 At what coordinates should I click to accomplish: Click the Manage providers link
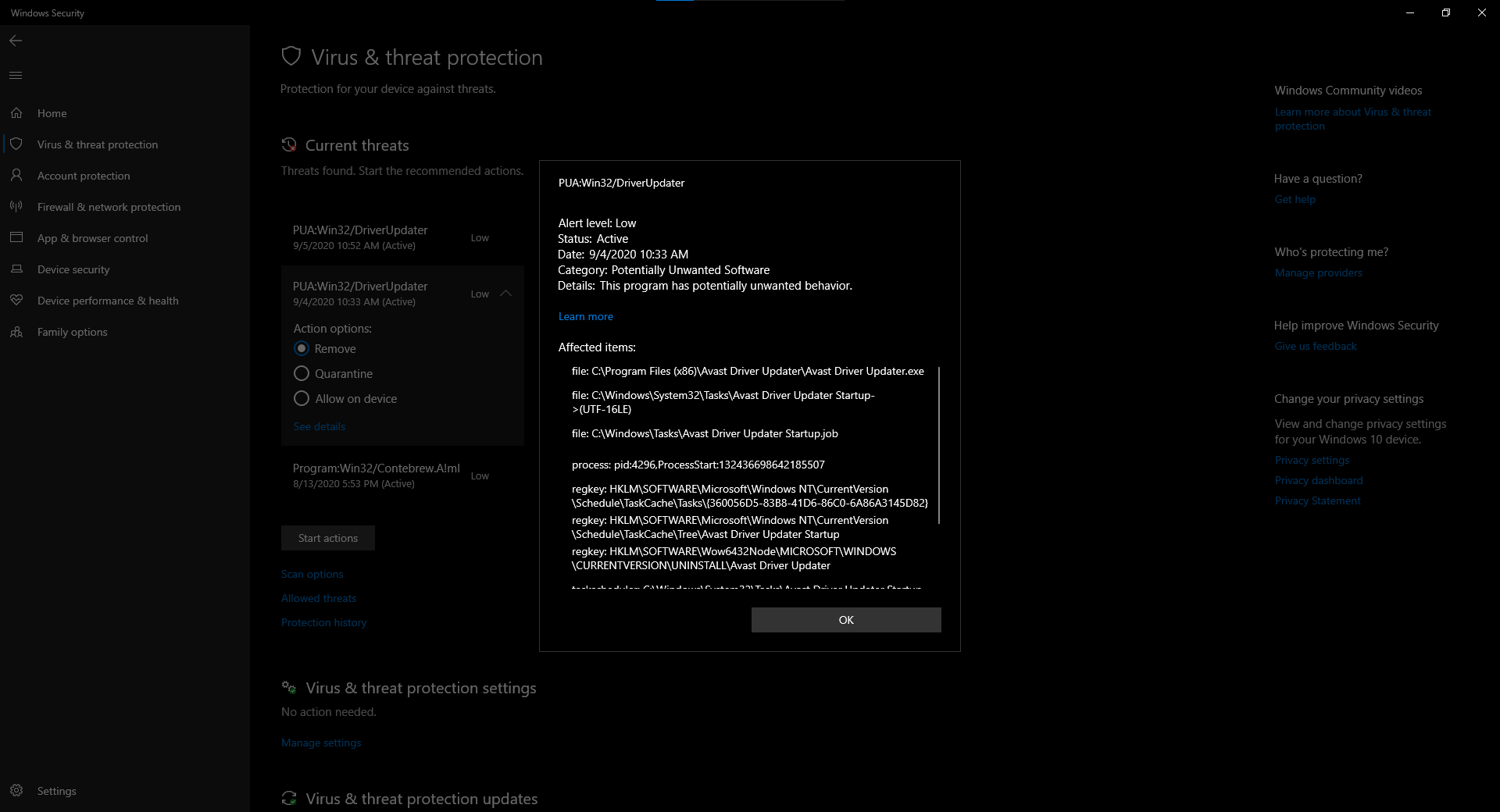tap(1319, 272)
